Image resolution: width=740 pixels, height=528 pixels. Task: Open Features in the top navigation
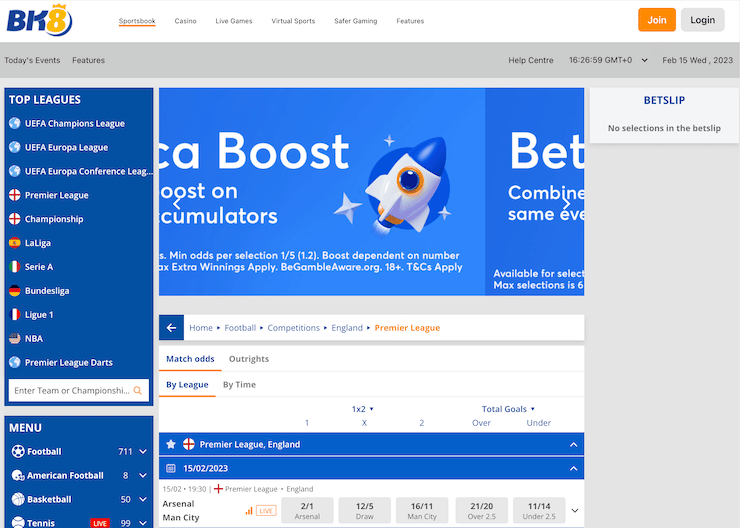tap(410, 21)
